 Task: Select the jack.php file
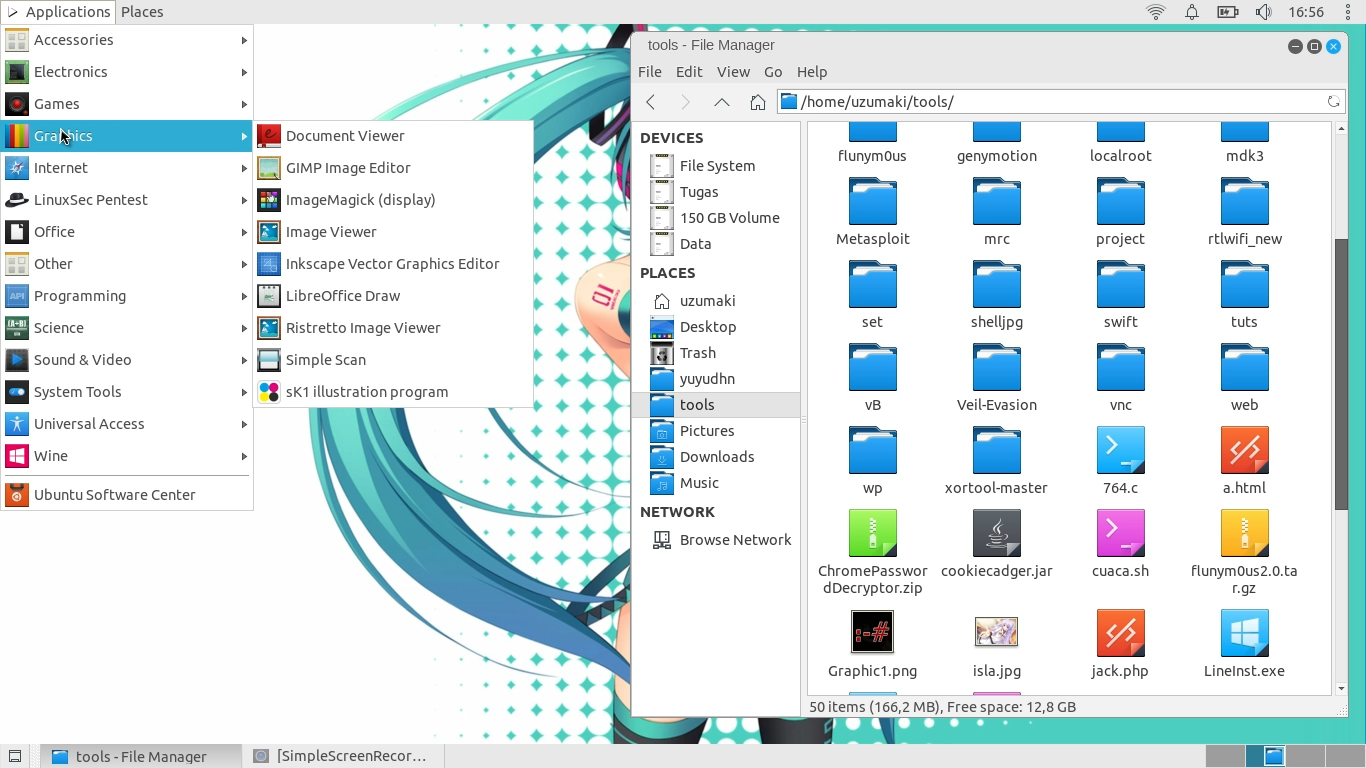click(x=1120, y=644)
